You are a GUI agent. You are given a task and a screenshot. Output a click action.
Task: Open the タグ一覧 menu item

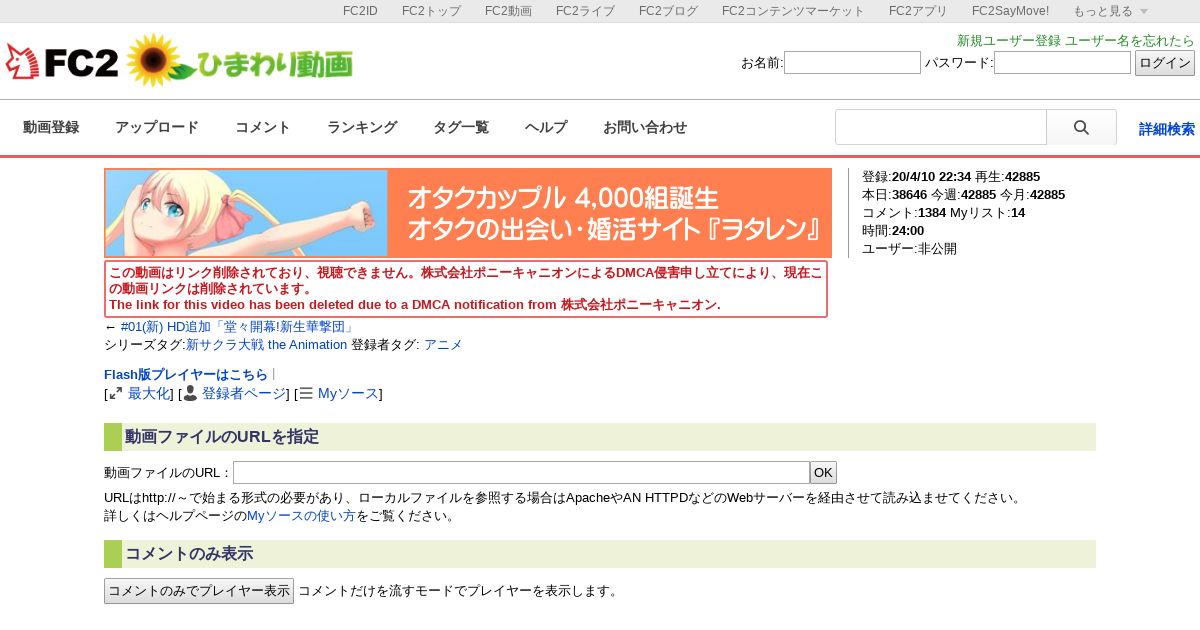pos(461,127)
